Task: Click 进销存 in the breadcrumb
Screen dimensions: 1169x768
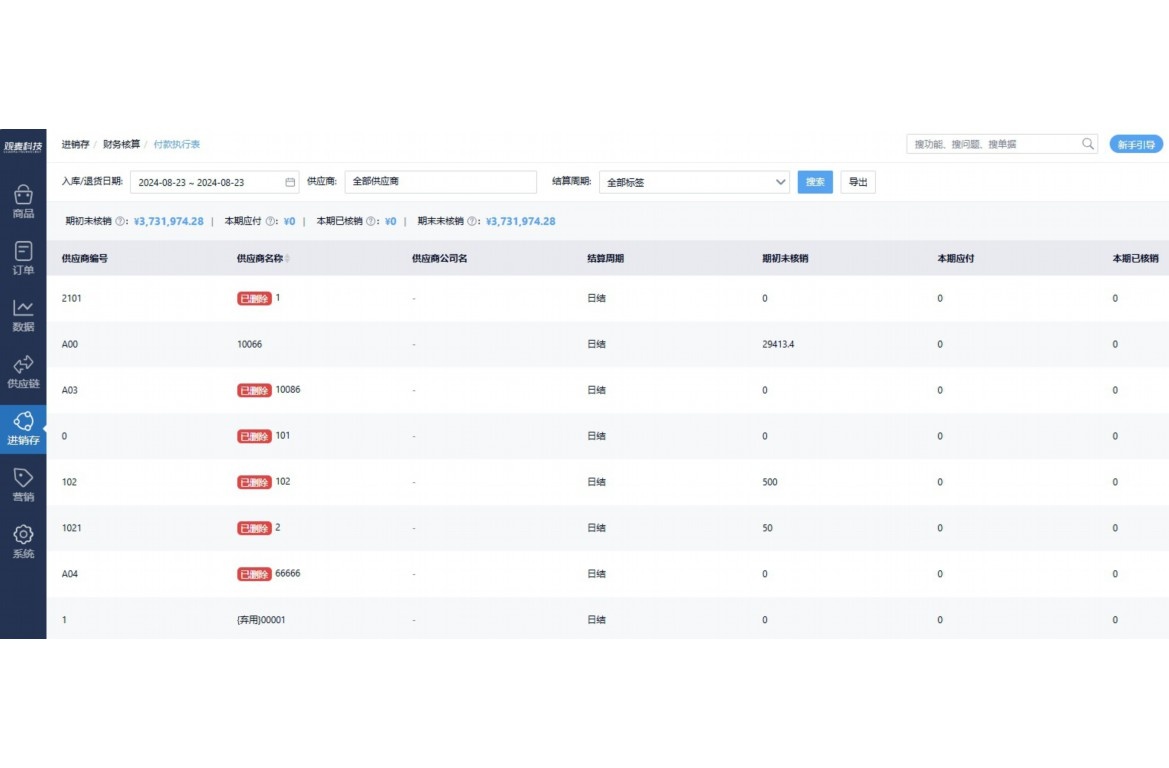Action: click(75, 145)
